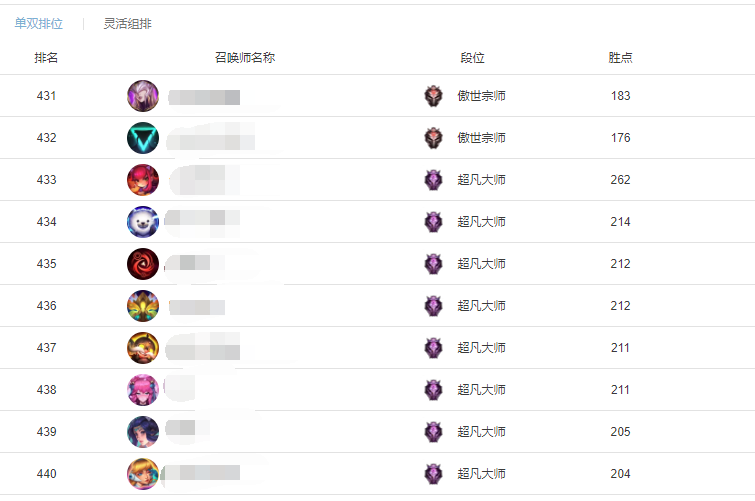Click the 排名 column header
Screen dimensions: 755x501
click(x=46, y=58)
